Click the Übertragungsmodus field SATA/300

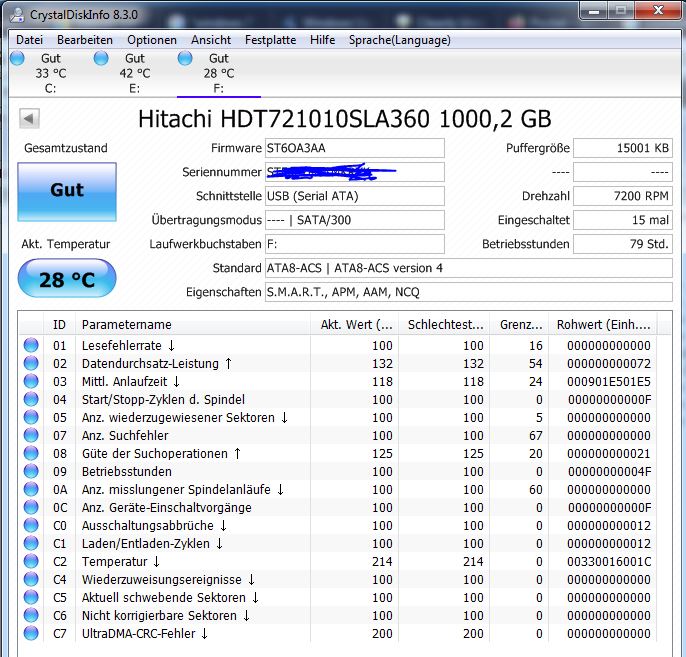(354, 220)
